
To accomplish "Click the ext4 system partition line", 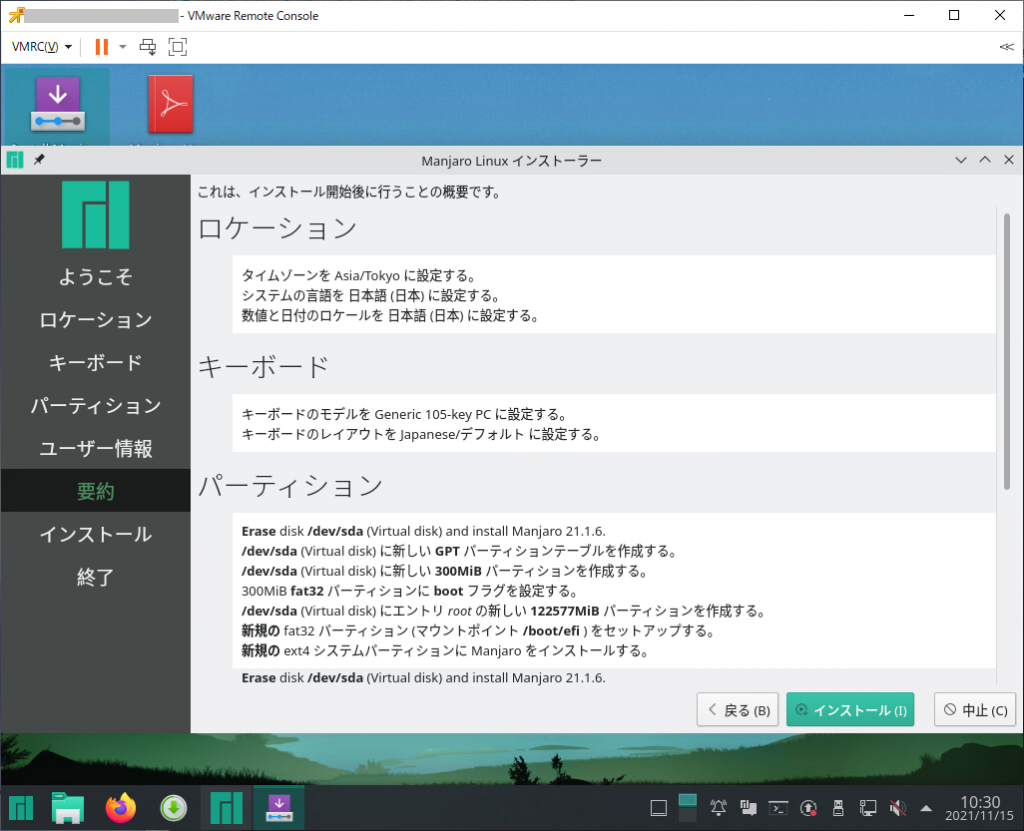I will 445,651.
